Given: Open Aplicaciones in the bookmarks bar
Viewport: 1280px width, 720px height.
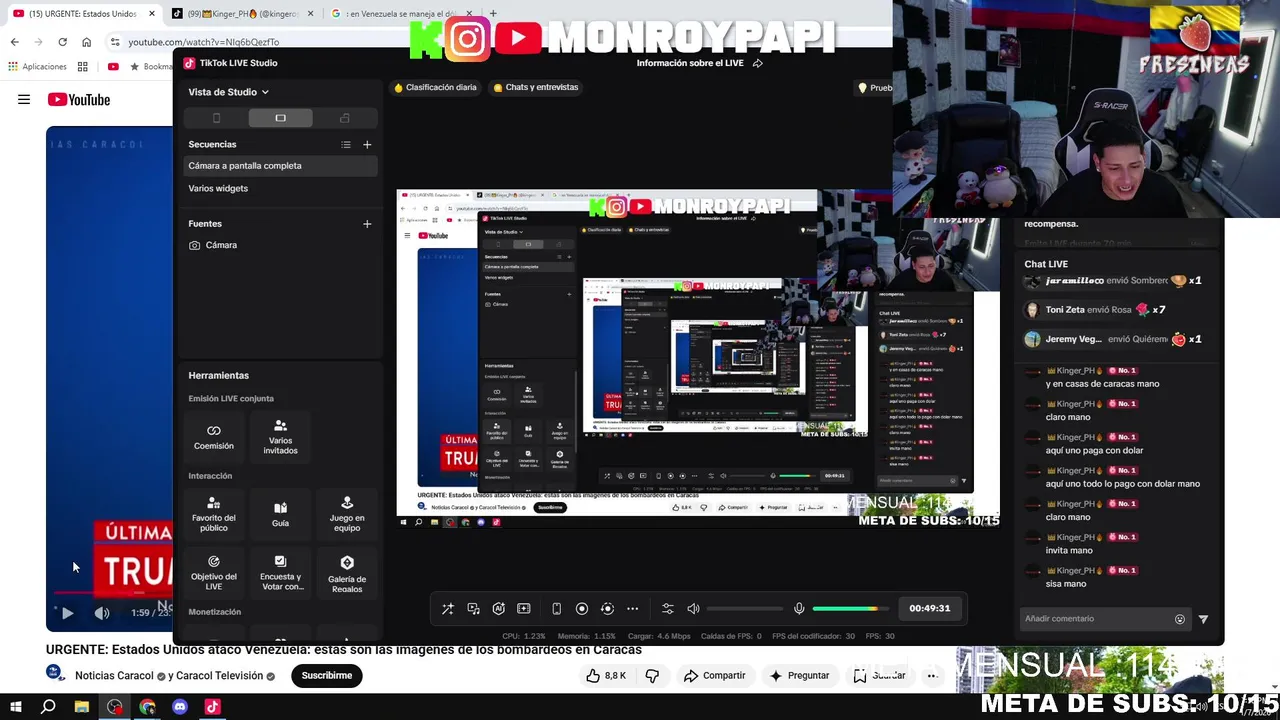Looking at the screenshot, I should 37,67.
